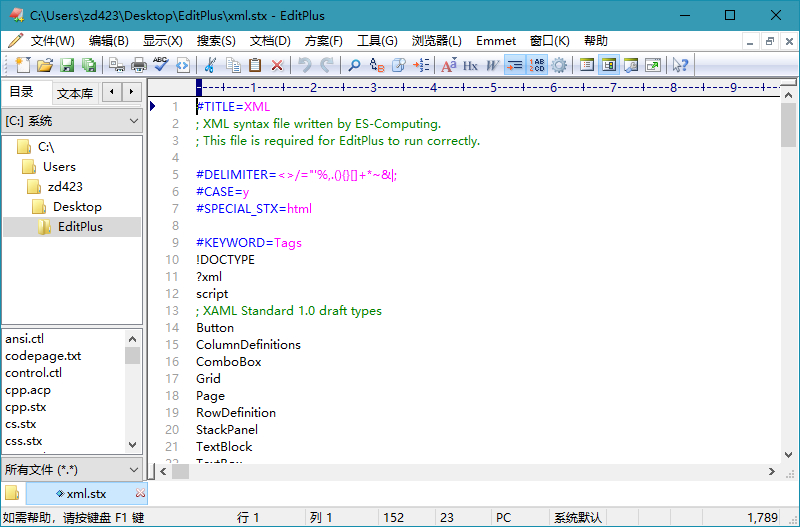Switch to the 文本库 side tab

point(75,93)
